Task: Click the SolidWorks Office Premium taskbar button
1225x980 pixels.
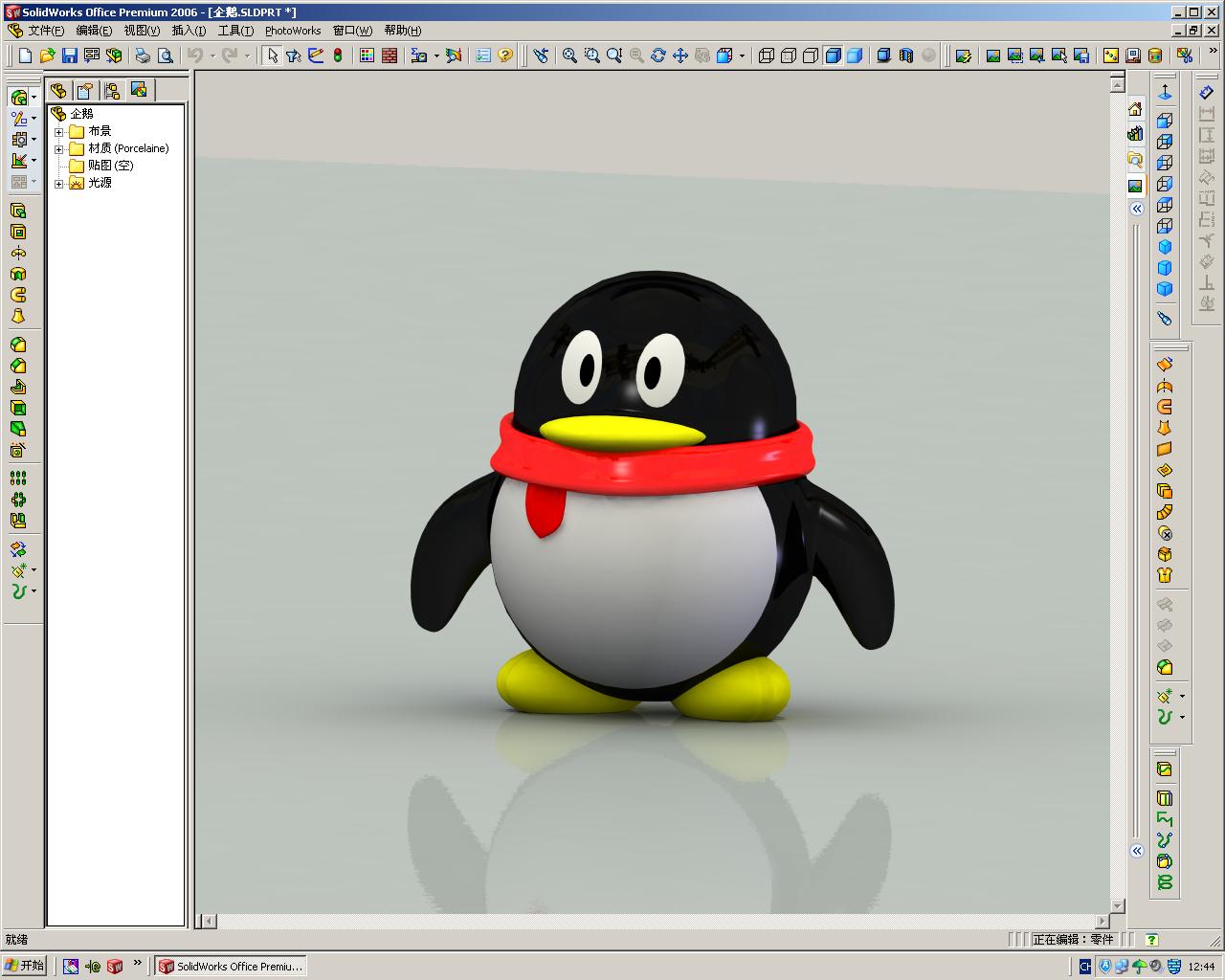Action: [x=230, y=967]
